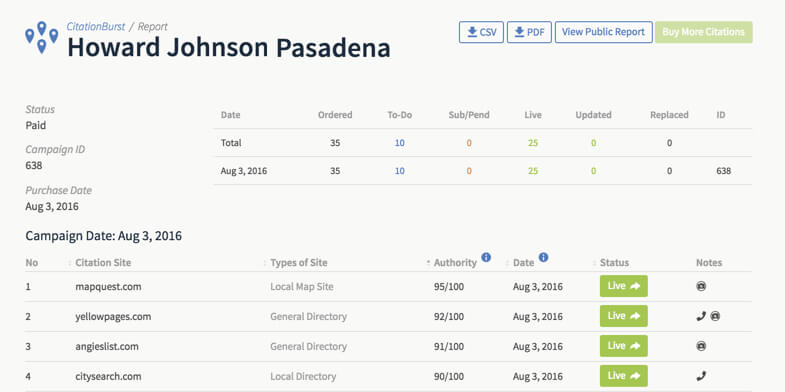This screenshot has height=392, width=785.
Task: Download the report as PDF
Action: click(529, 32)
